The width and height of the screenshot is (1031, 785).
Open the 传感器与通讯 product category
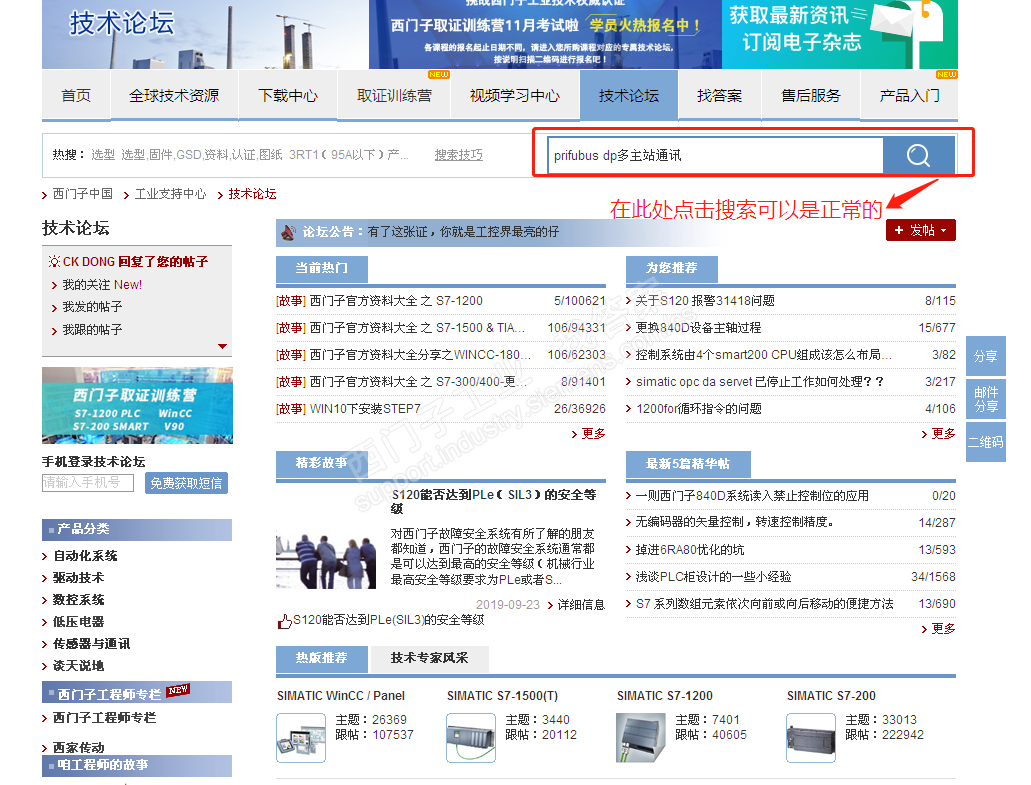(91, 644)
